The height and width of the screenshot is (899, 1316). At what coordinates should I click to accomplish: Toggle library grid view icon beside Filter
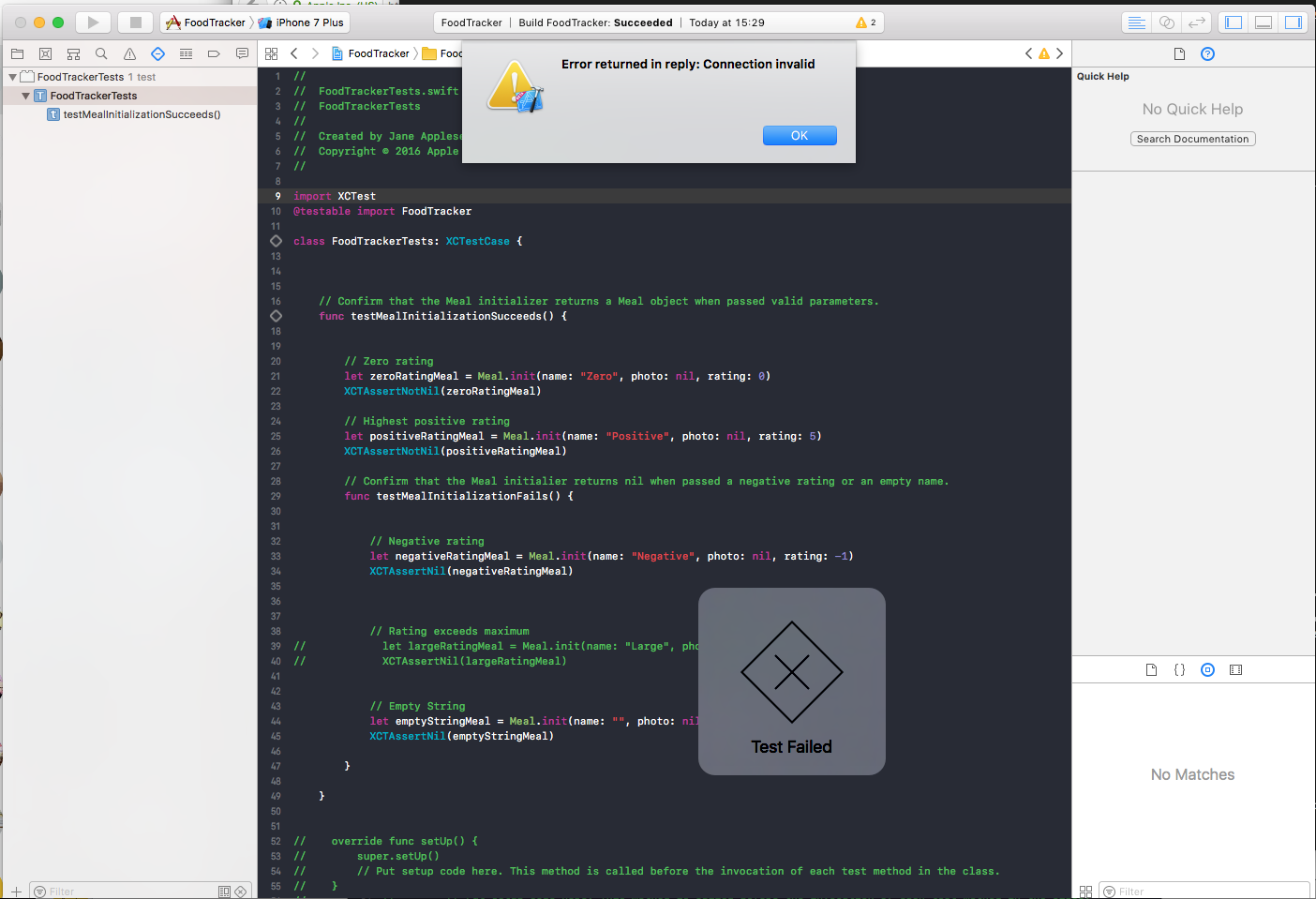tap(1085, 892)
